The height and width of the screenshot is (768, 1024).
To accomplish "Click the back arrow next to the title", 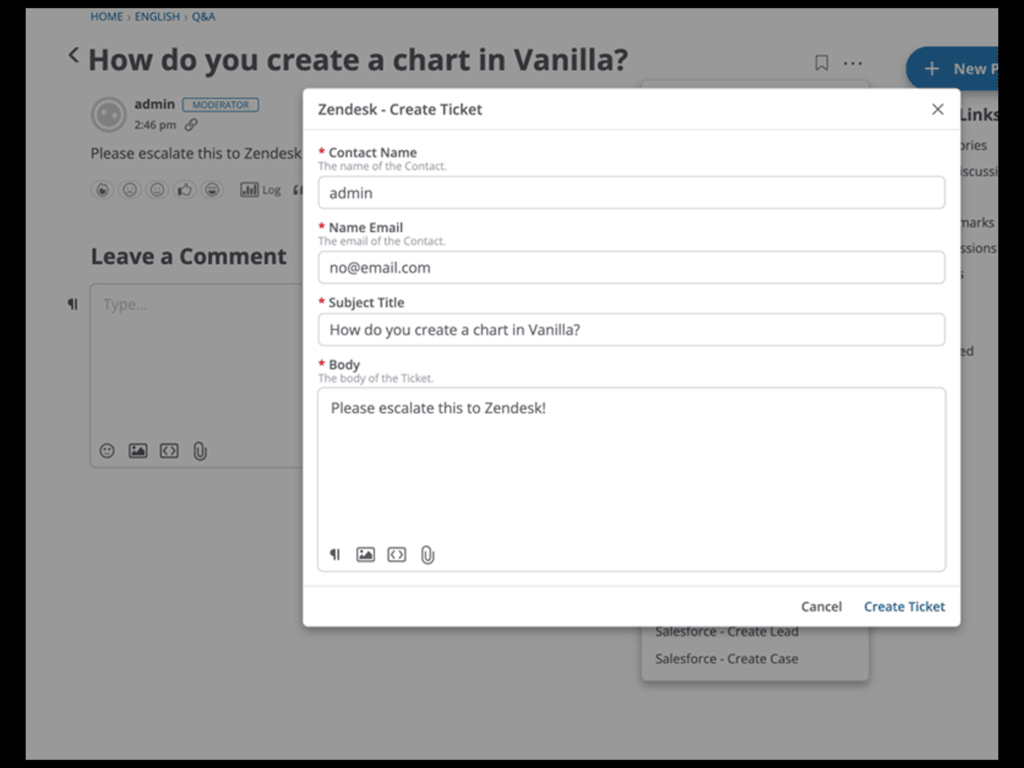I will click(x=73, y=56).
